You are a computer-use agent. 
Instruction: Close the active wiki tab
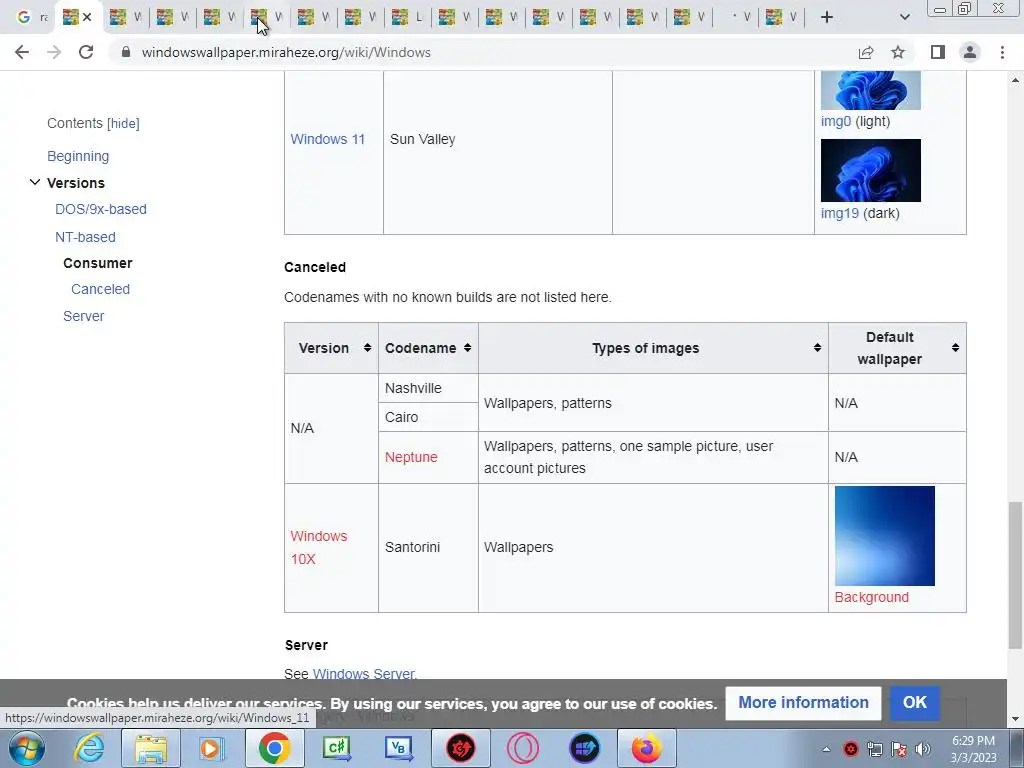(87, 17)
